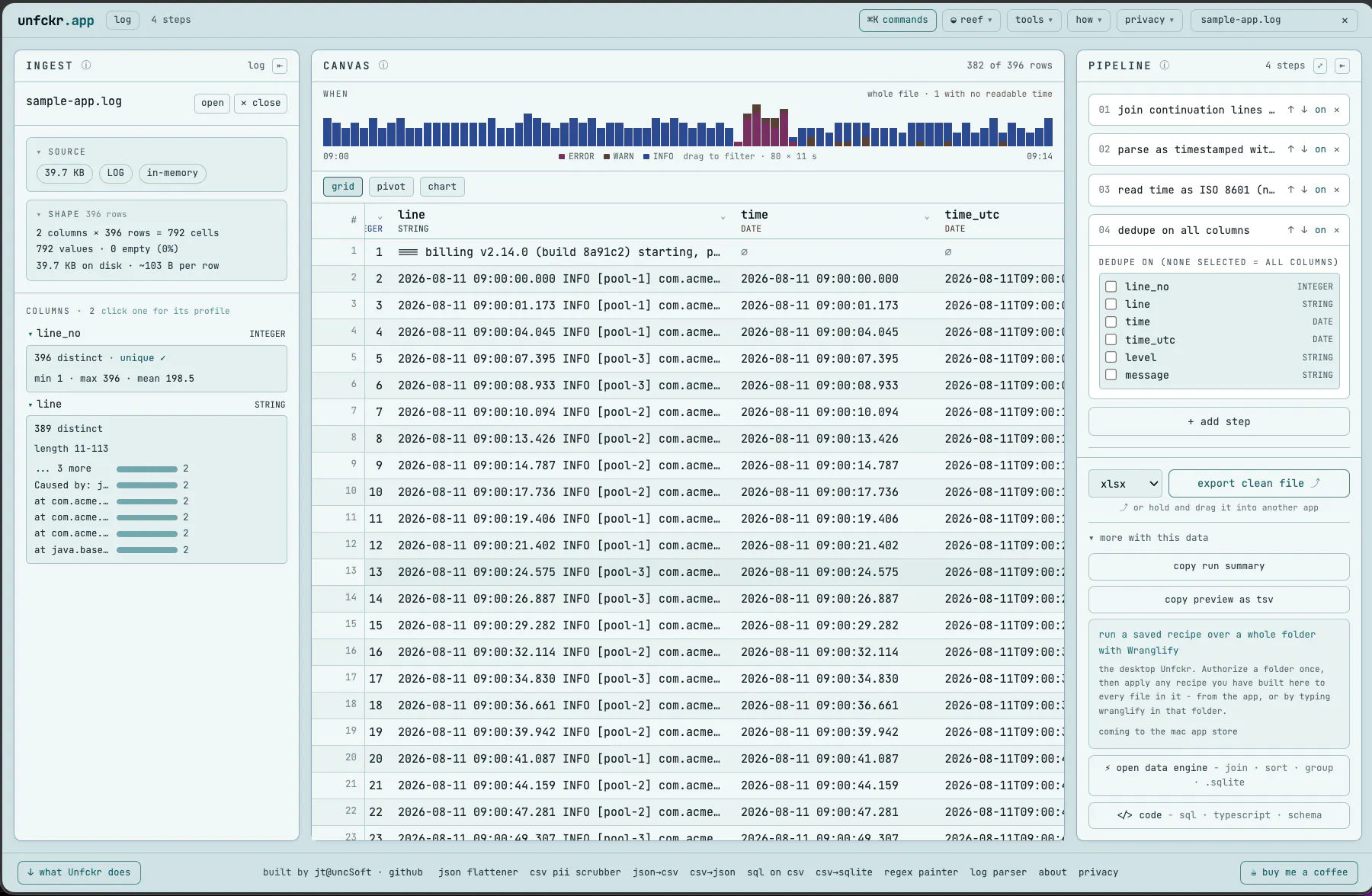This screenshot has height=896, width=1372.
Task: Click the unfckr.app logo
Action: [56, 21]
